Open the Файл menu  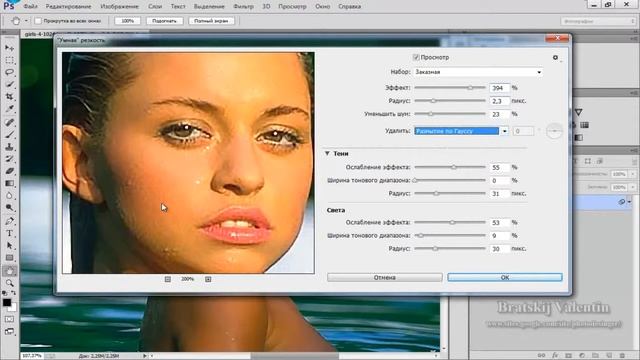click(30, 7)
